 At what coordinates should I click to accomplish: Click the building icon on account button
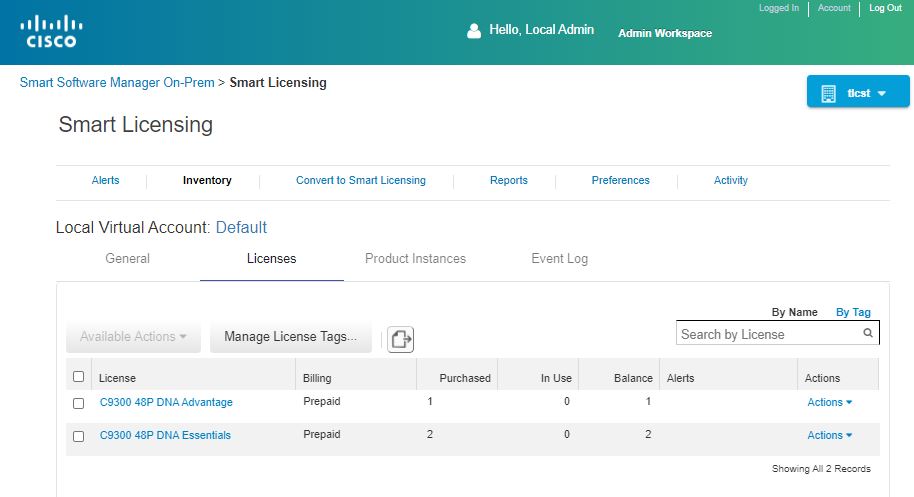click(828, 93)
